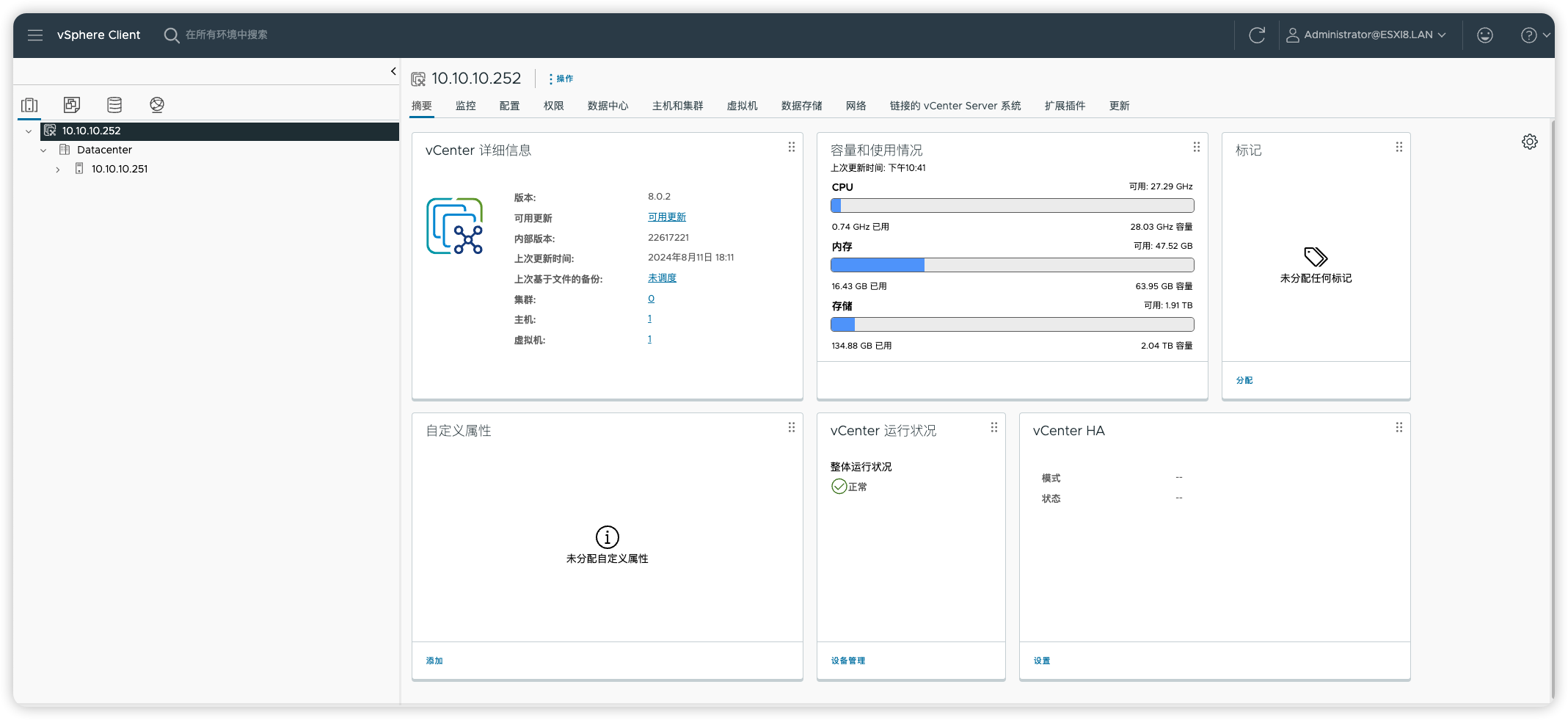Focus the 在所有环境中搜索 search field
Screen dimensions: 1568x720
(x=227, y=34)
